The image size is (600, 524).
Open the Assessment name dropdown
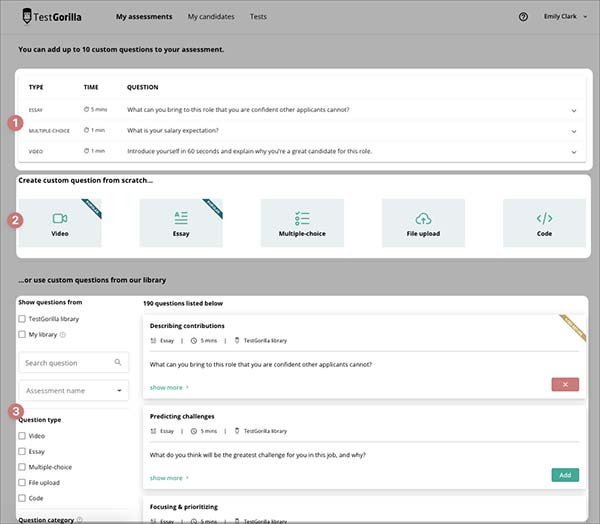(73, 390)
